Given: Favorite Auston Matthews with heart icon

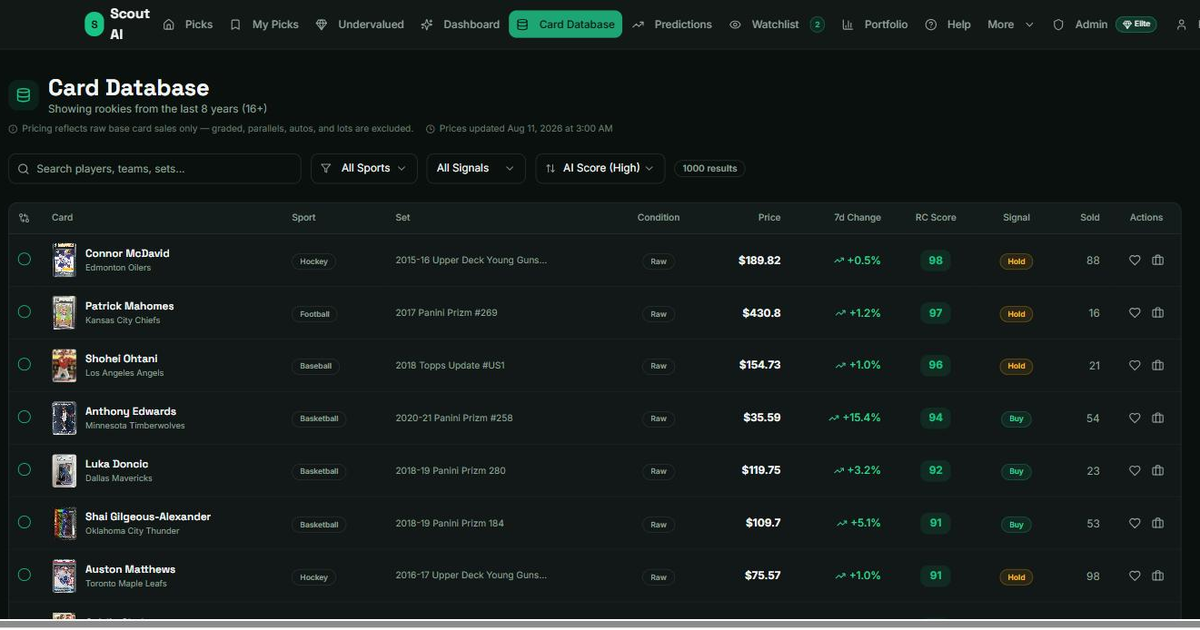Looking at the screenshot, I should 1134,576.
